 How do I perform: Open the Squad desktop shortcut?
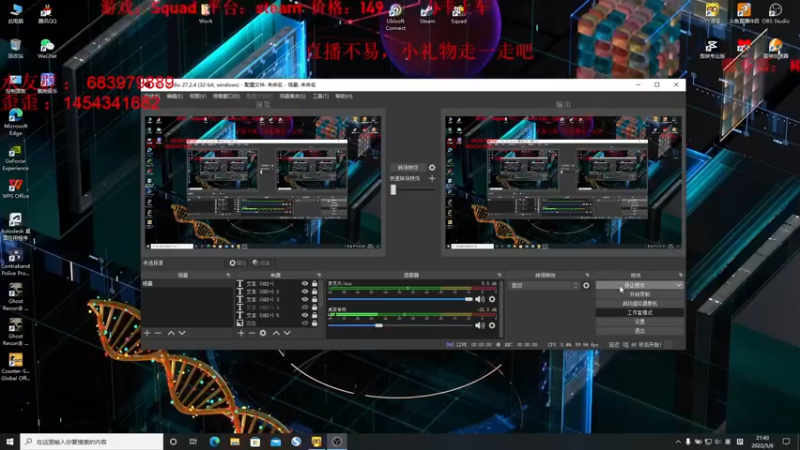click(459, 14)
